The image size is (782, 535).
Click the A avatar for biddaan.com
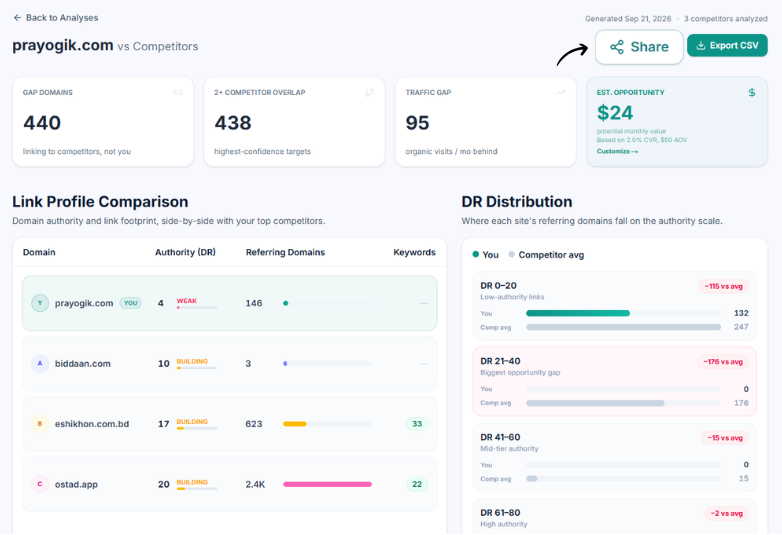coord(40,363)
